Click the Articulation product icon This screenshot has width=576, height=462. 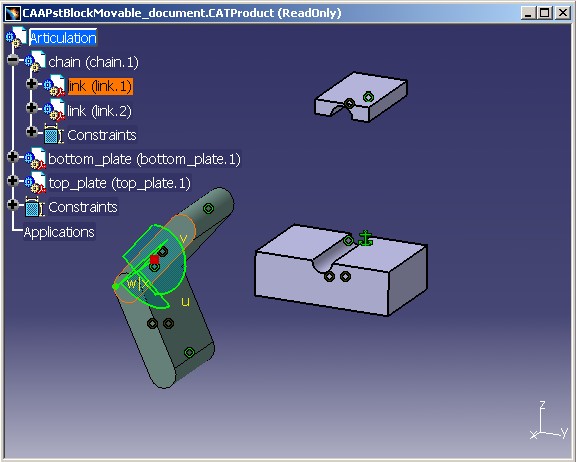pos(16,37)
